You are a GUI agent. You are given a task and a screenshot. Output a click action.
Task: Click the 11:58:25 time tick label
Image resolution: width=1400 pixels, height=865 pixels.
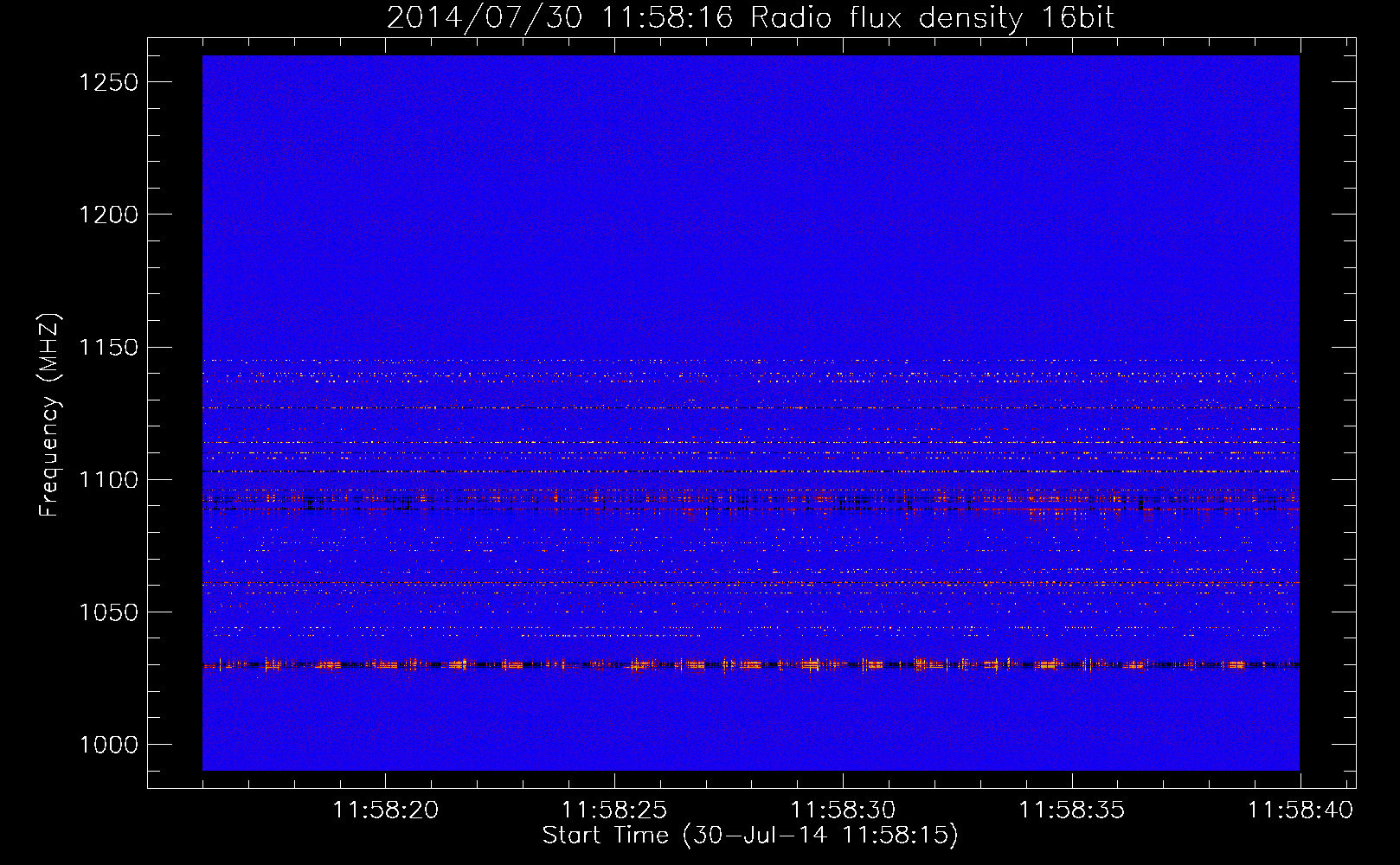point(614,811)
